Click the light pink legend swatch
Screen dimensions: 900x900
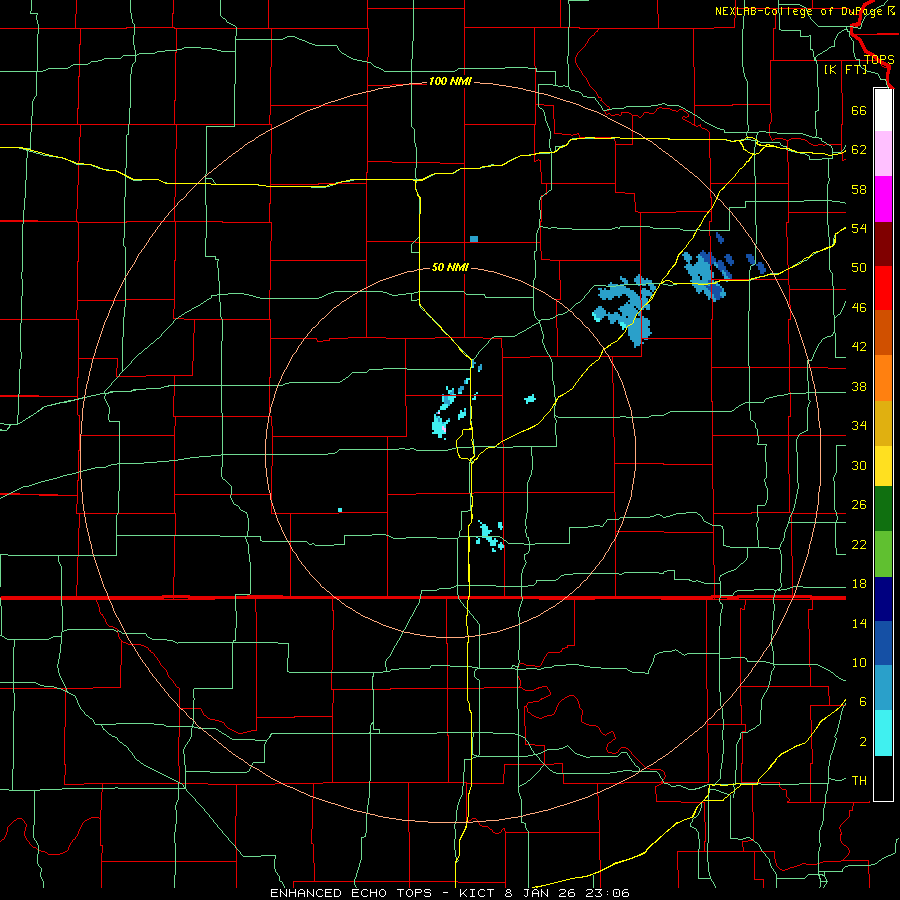click(883, 154)
